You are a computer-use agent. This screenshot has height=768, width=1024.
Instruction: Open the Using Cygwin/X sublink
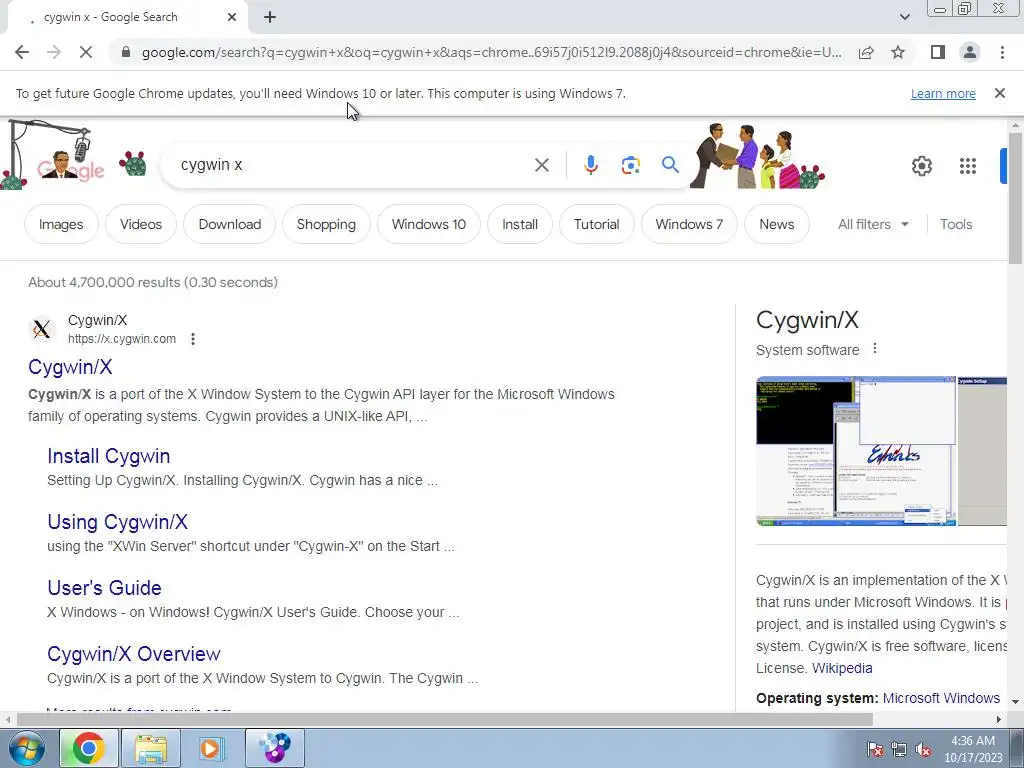(x=118, y=522)
